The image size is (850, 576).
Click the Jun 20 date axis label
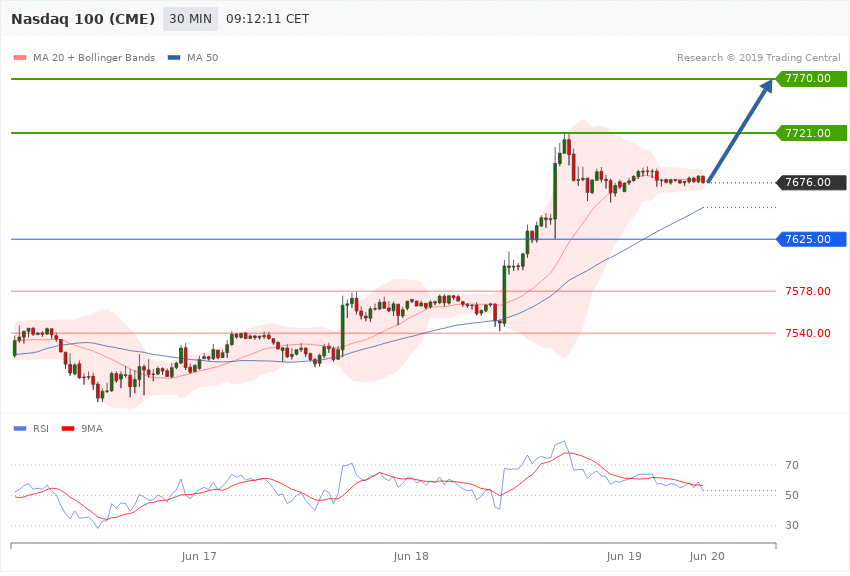[x=706, y=556]
